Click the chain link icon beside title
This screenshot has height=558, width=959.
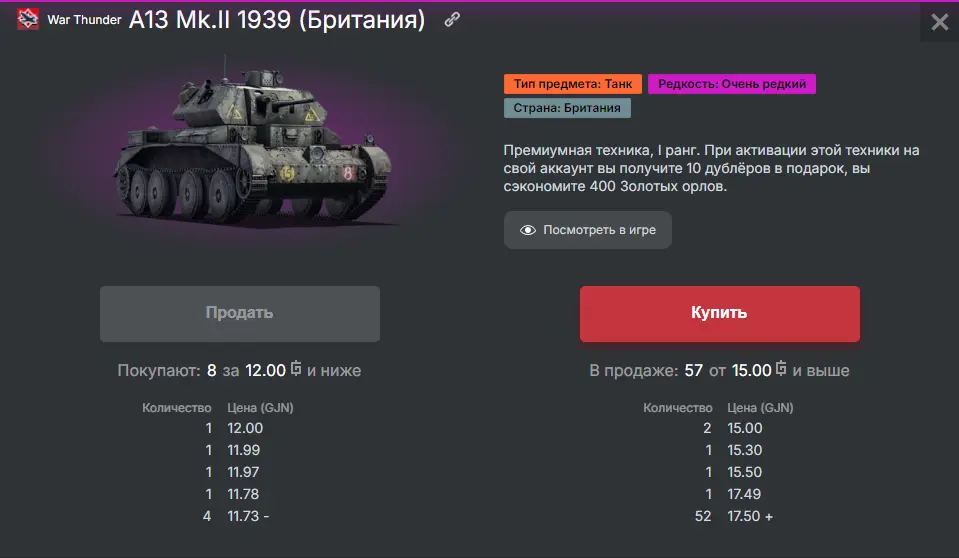pyautogui.click(x=453, y=19)
